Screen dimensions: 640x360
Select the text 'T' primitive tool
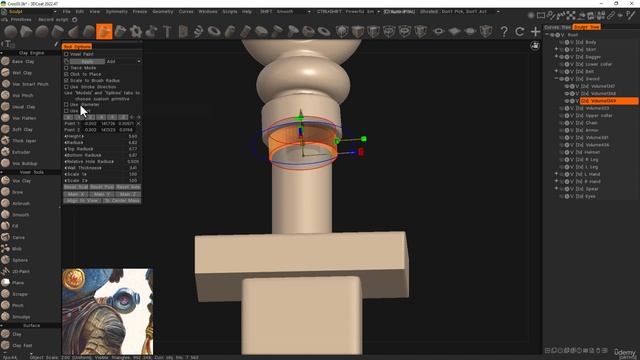167,31
